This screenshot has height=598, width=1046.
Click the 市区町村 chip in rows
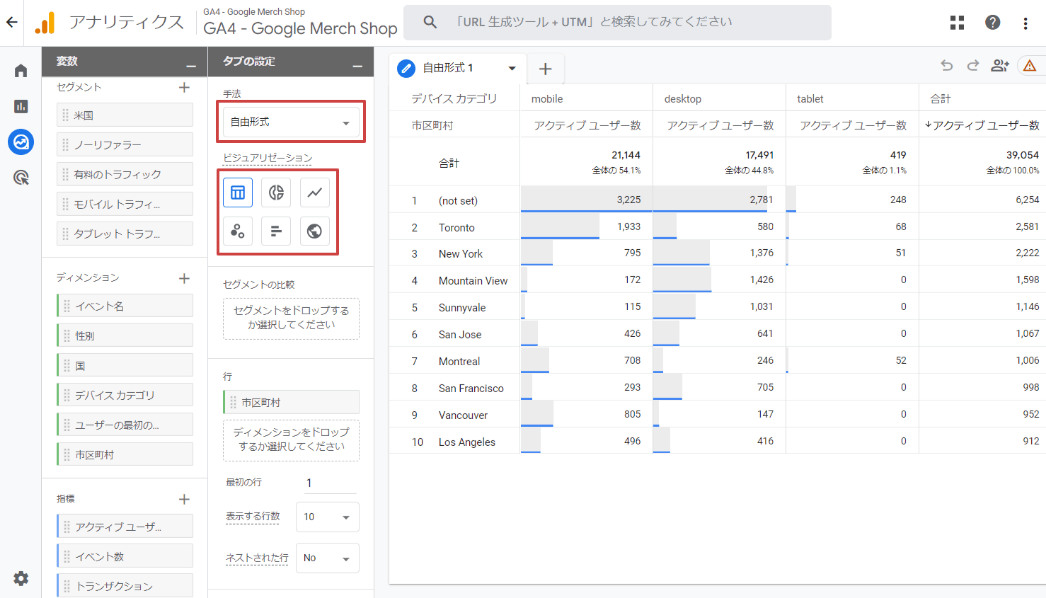[291, 402]
